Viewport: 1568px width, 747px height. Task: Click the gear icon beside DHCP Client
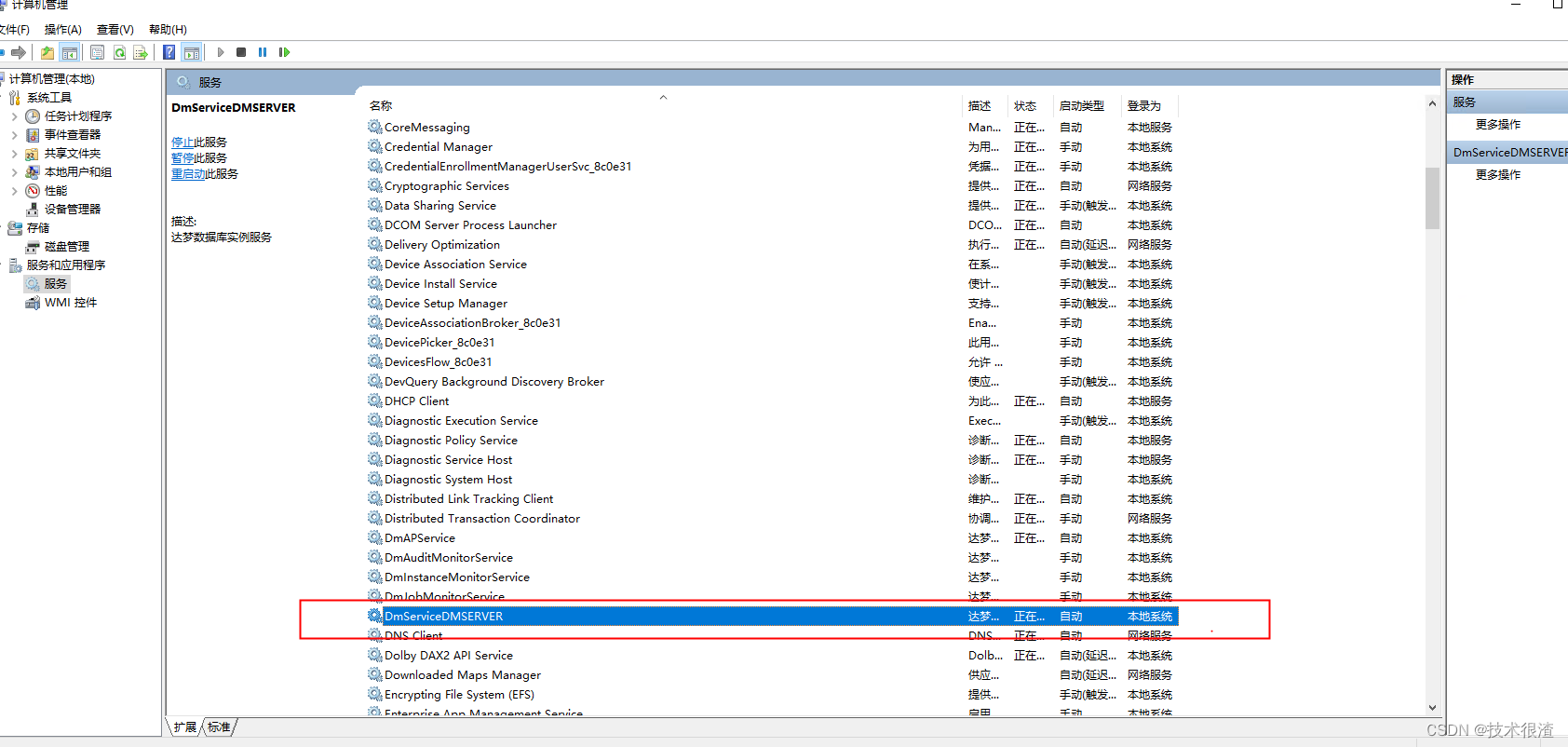(x=375, y=401)
